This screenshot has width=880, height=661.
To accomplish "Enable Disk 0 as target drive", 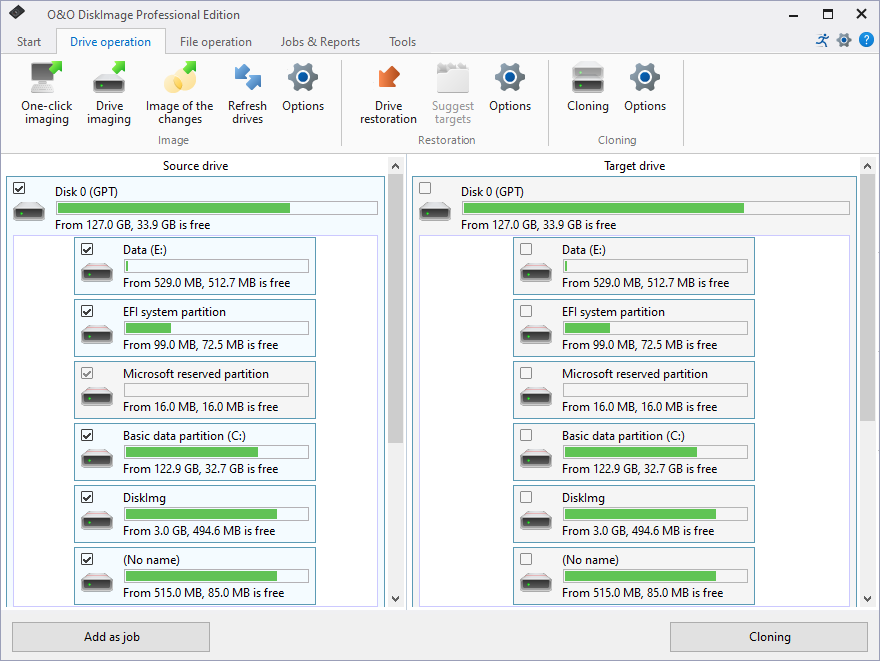I will [424, 187].
